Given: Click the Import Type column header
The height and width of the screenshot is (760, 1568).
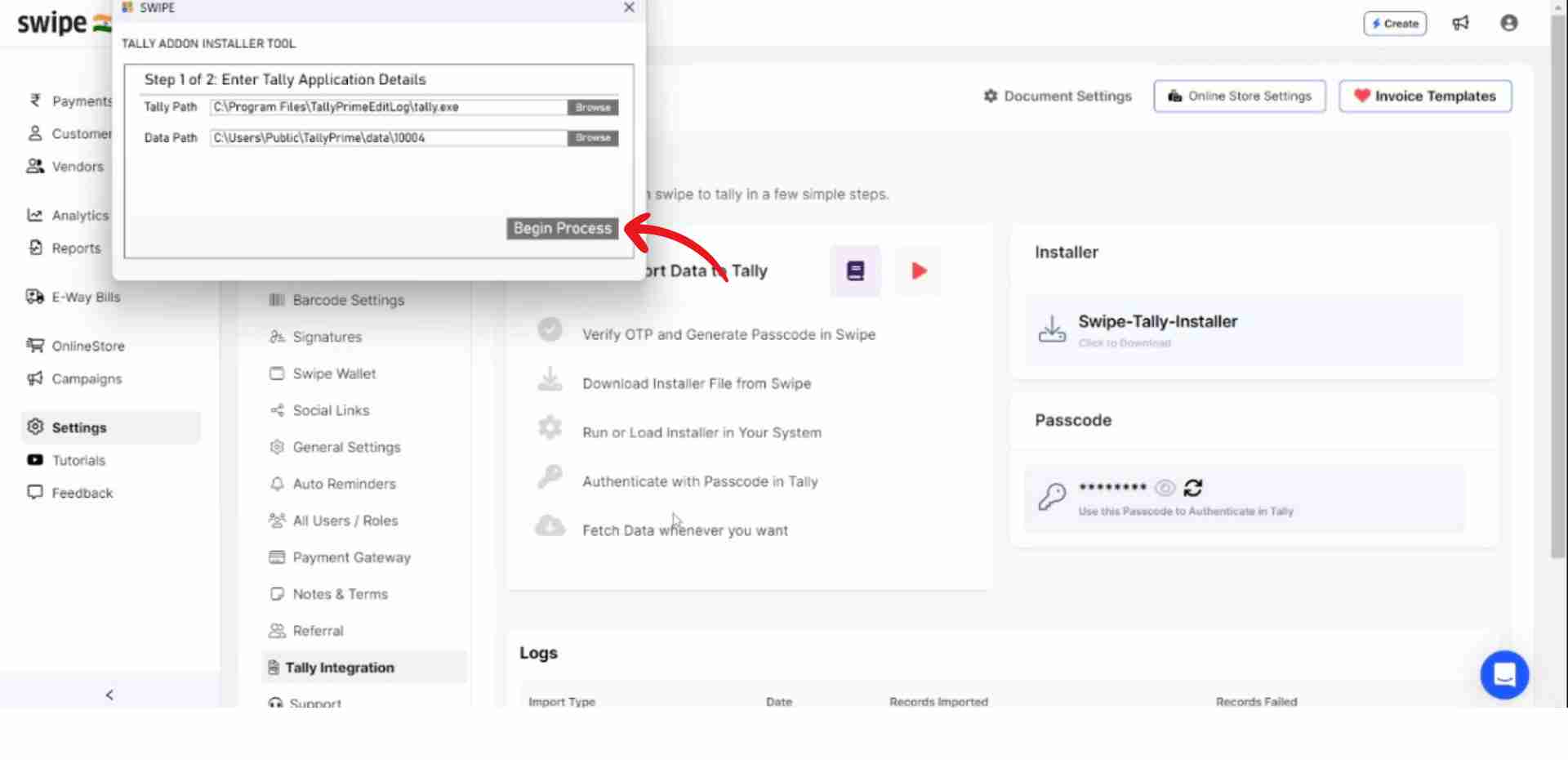Looking at the screenshot, I should click(x=562, y=701).
